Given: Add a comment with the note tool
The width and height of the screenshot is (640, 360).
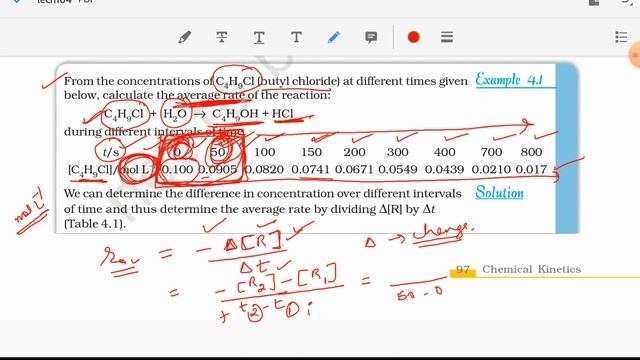Looking at the screenshot, I should click(x=371, y=38).
